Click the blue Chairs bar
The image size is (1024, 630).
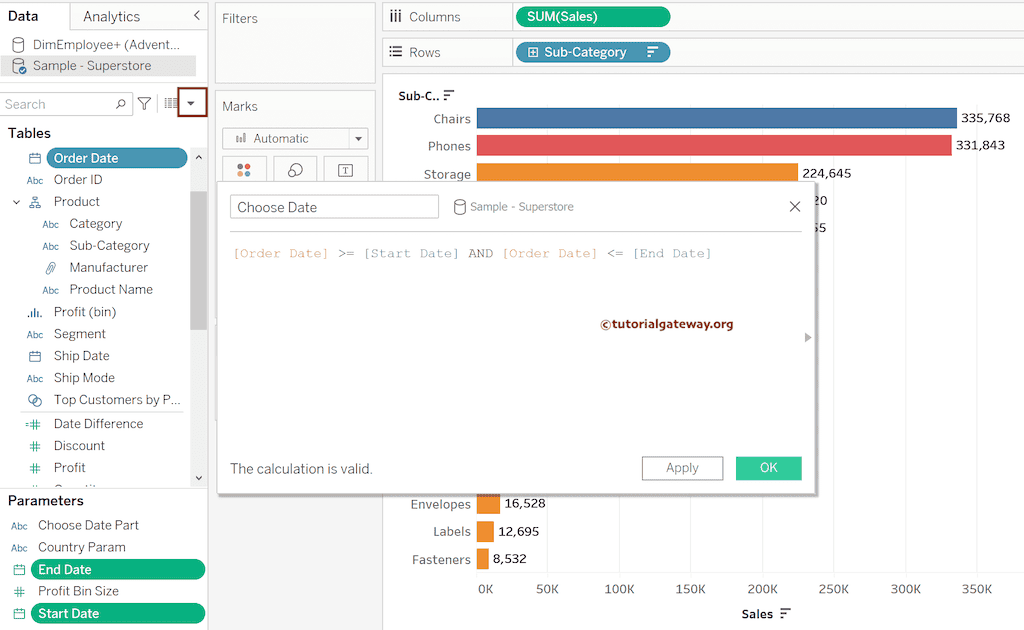(x=716, y=118)
